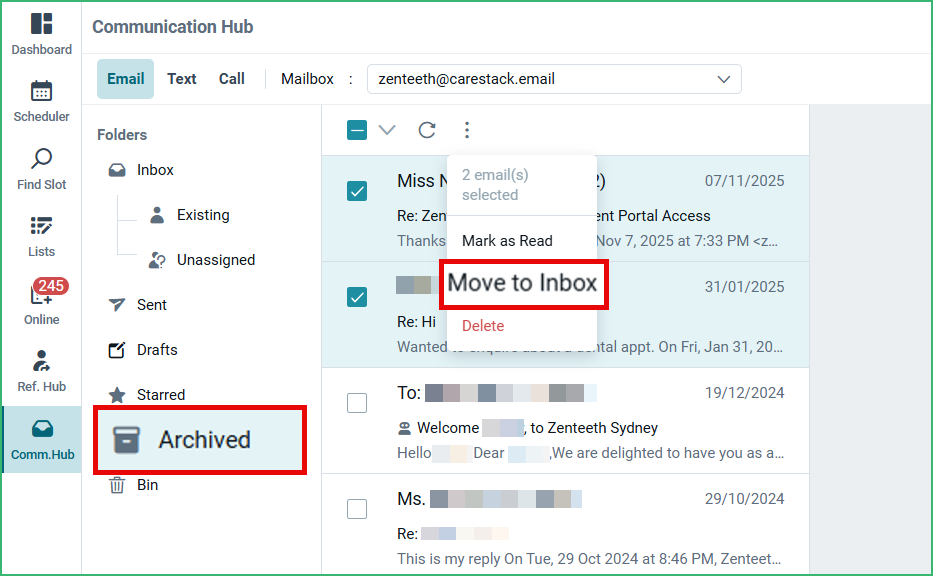Choose Move to Inbox from menu
This screenshot has height=576, width=933.
click(524, 284)
